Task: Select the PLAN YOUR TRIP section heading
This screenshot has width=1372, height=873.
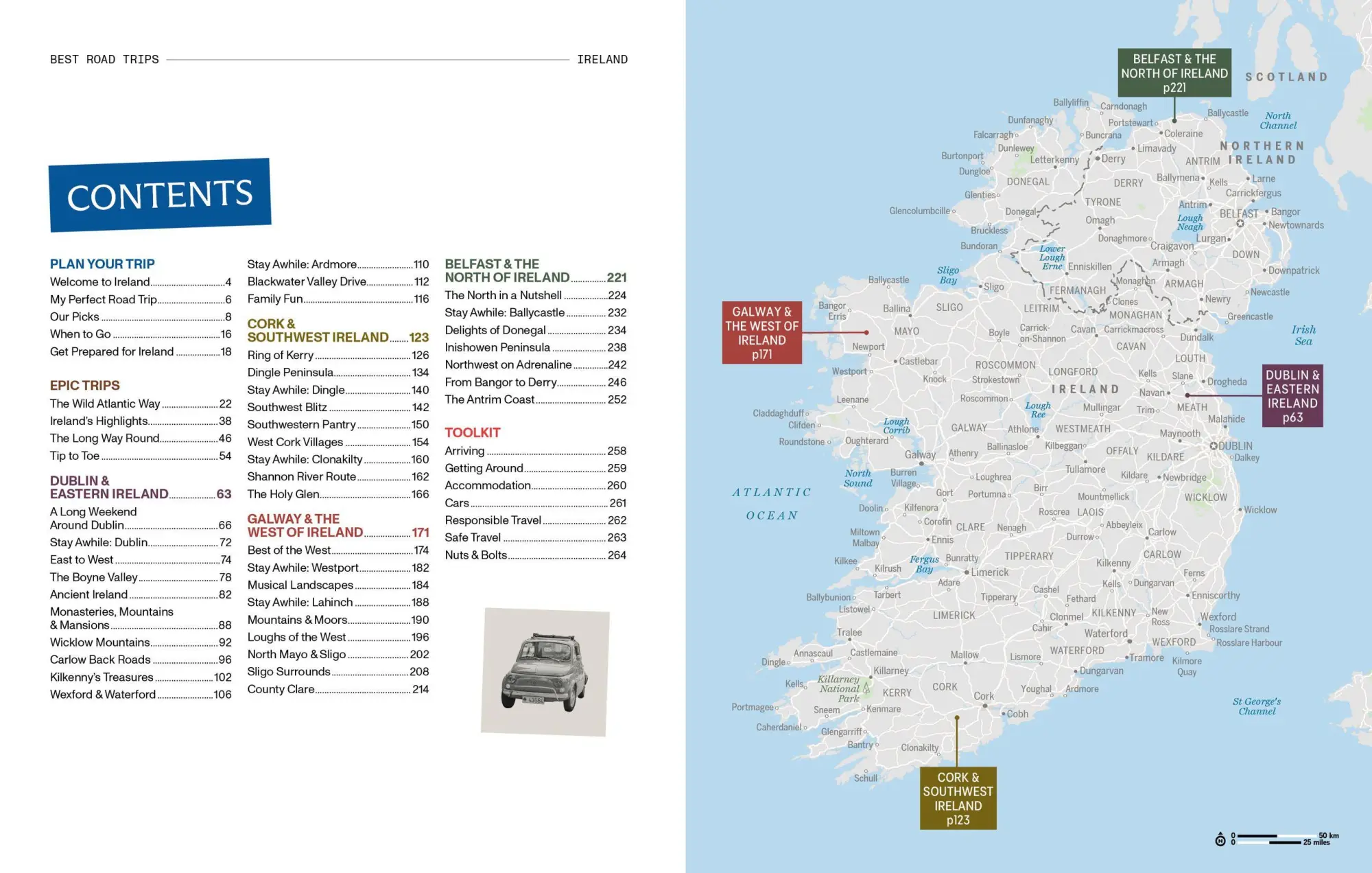Action: click(x=102, y=264)
